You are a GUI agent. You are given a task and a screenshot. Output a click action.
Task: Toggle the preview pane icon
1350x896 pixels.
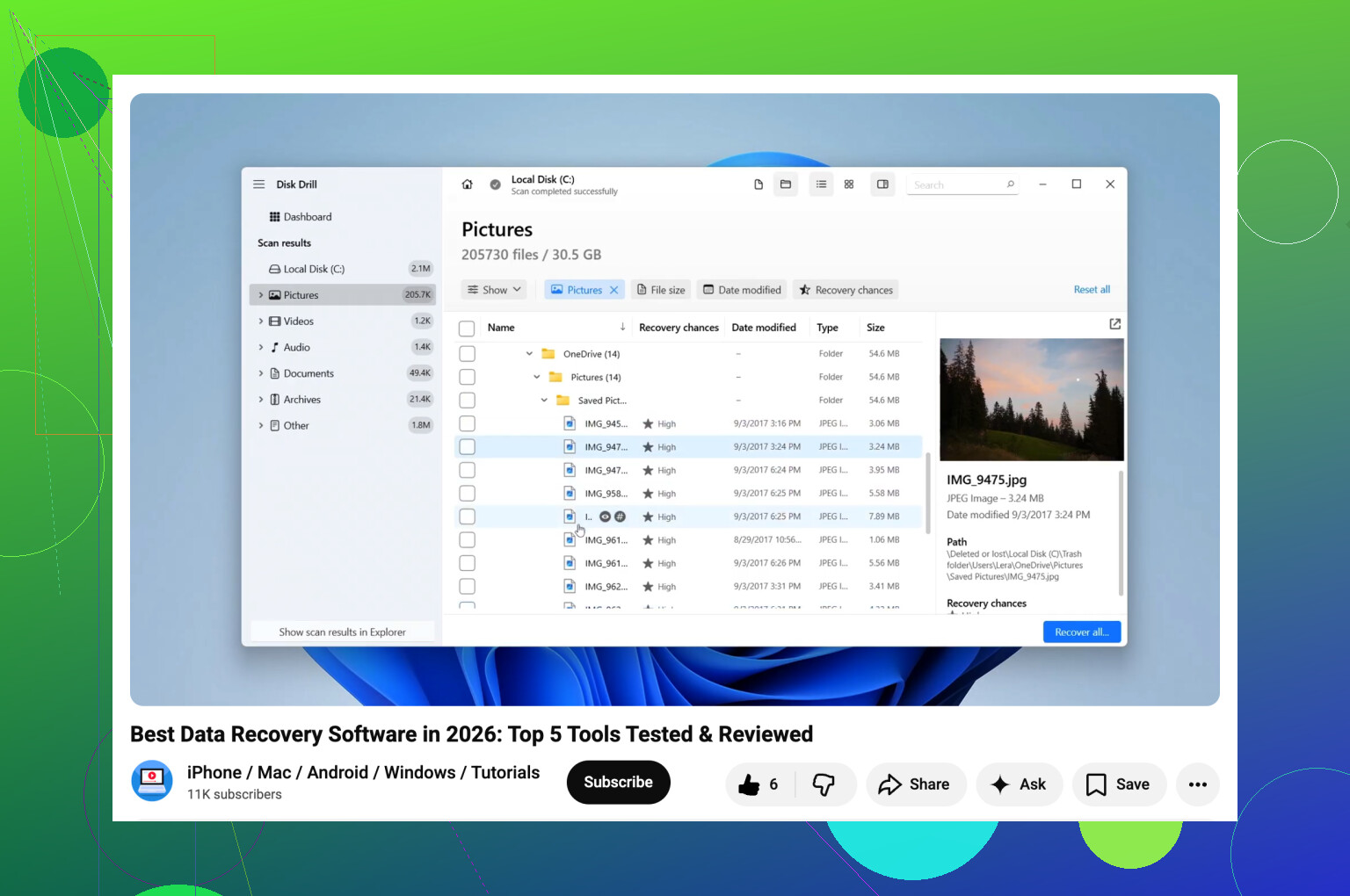click(x=882, y=184)
